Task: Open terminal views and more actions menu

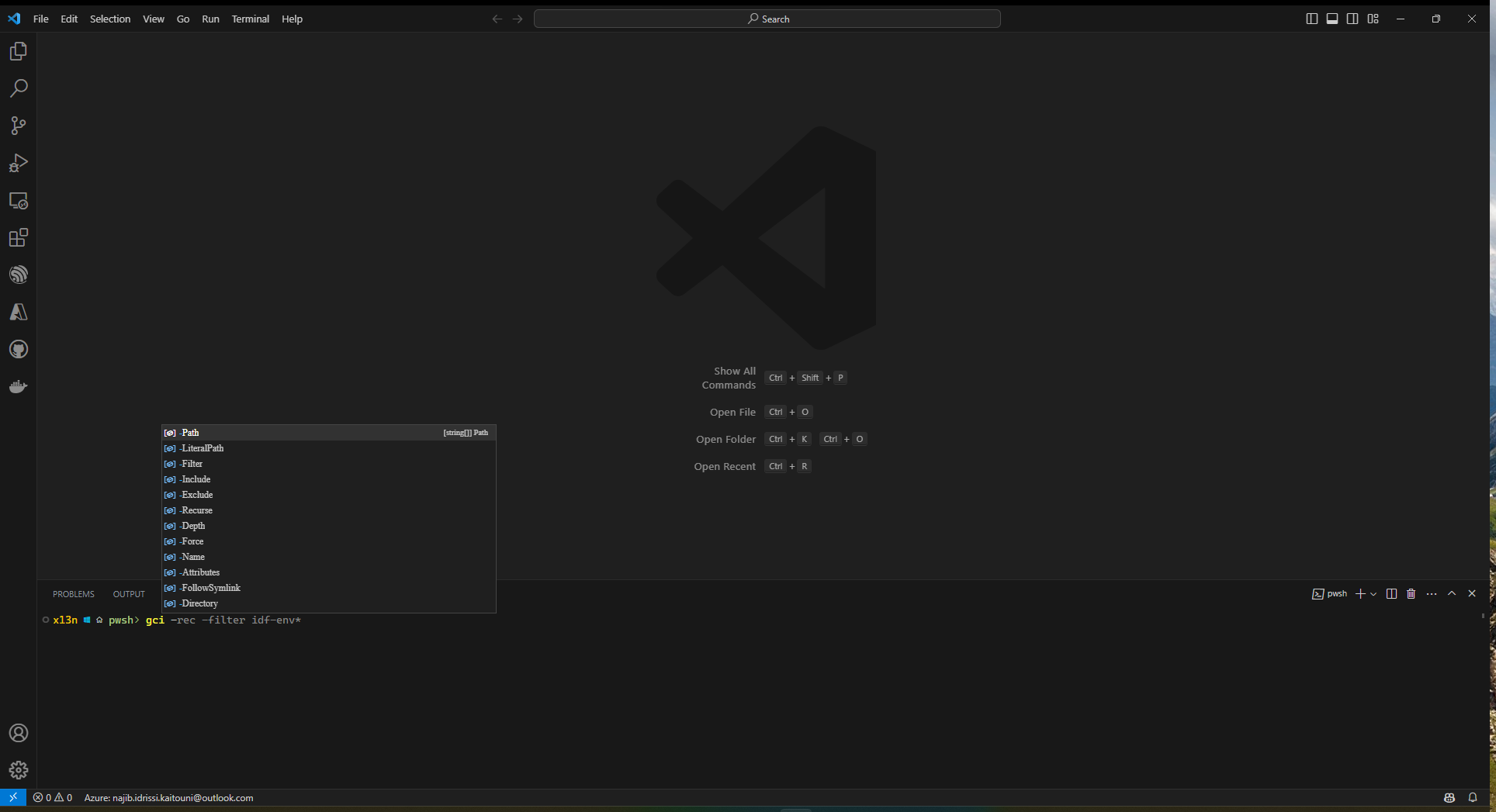Action: (1432, 594)
